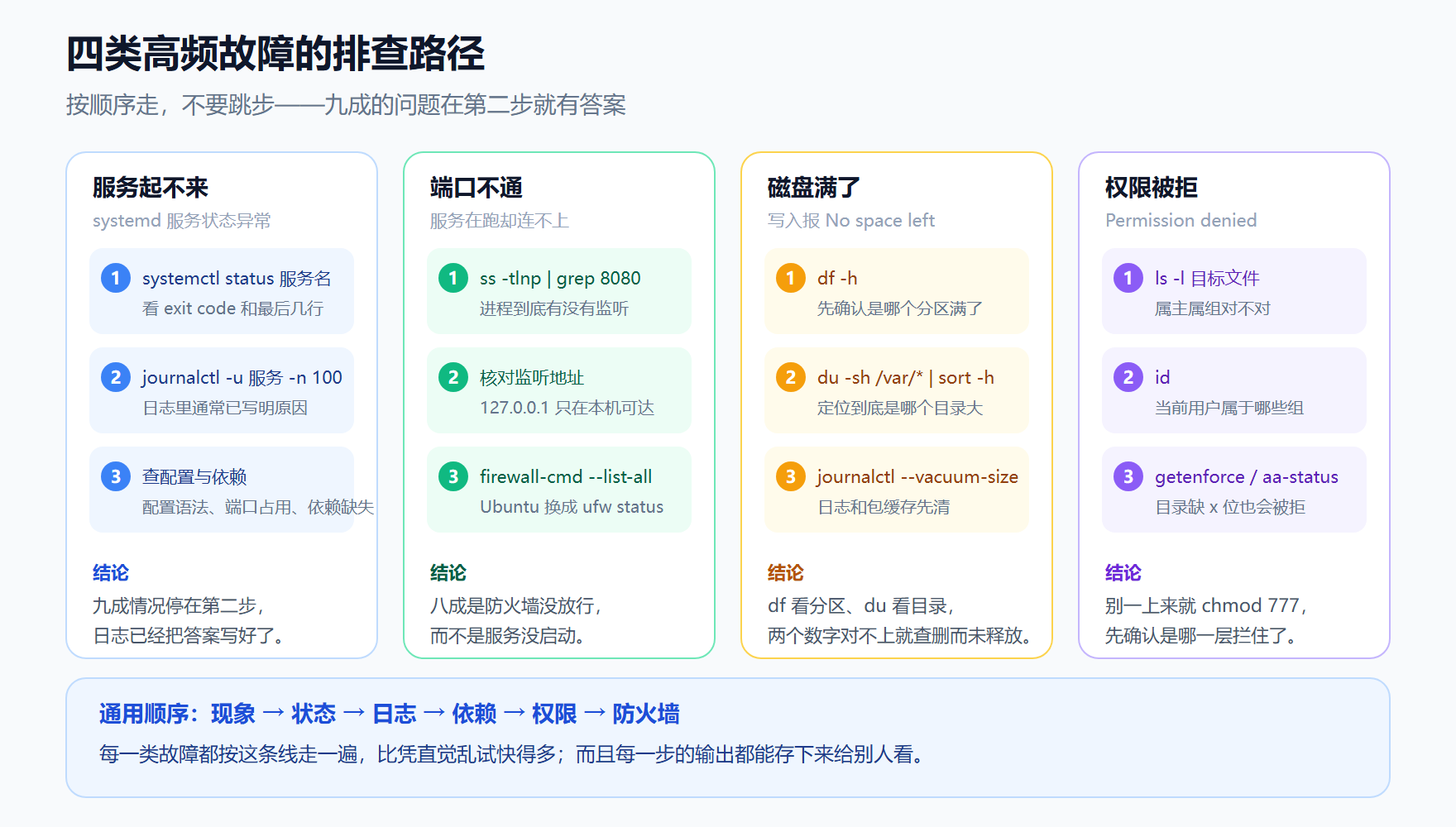Select the 服务起不来 card heading

click(151, 188)
